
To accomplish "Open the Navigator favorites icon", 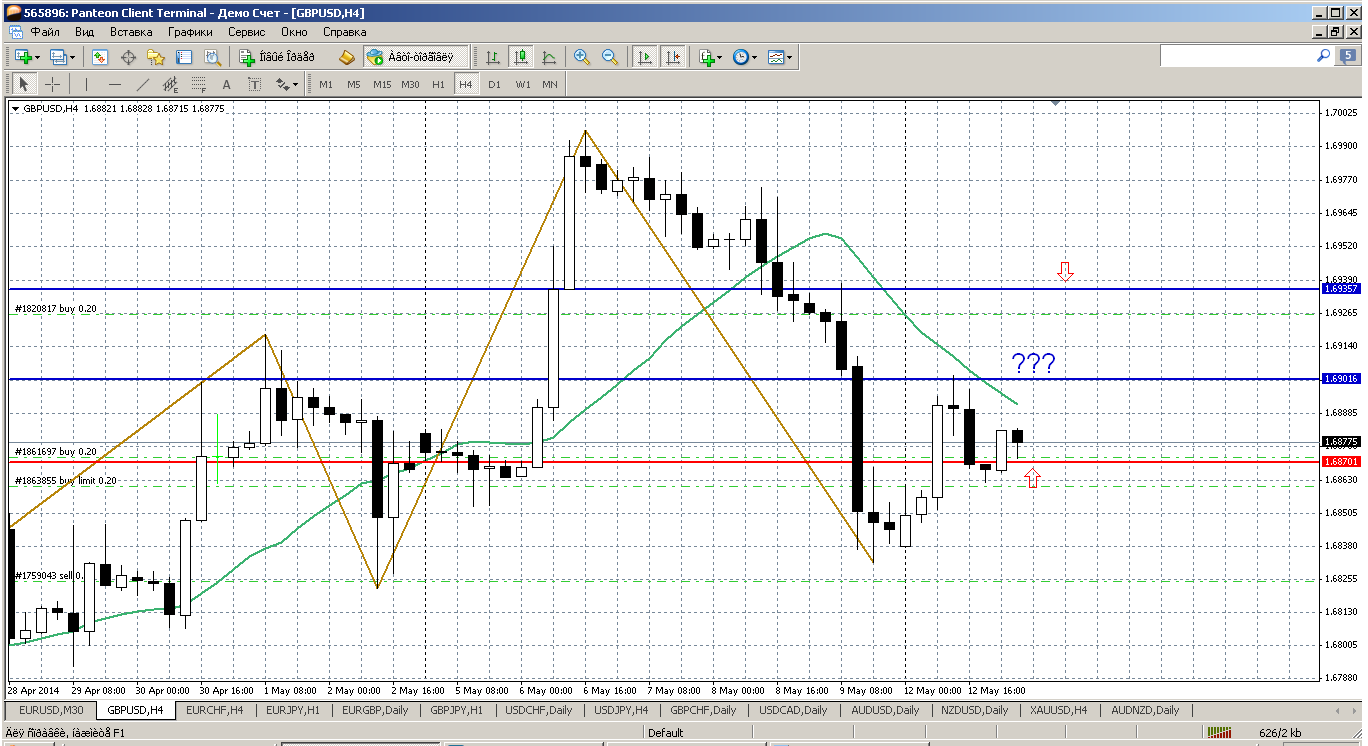I will [x=156, y=57].
